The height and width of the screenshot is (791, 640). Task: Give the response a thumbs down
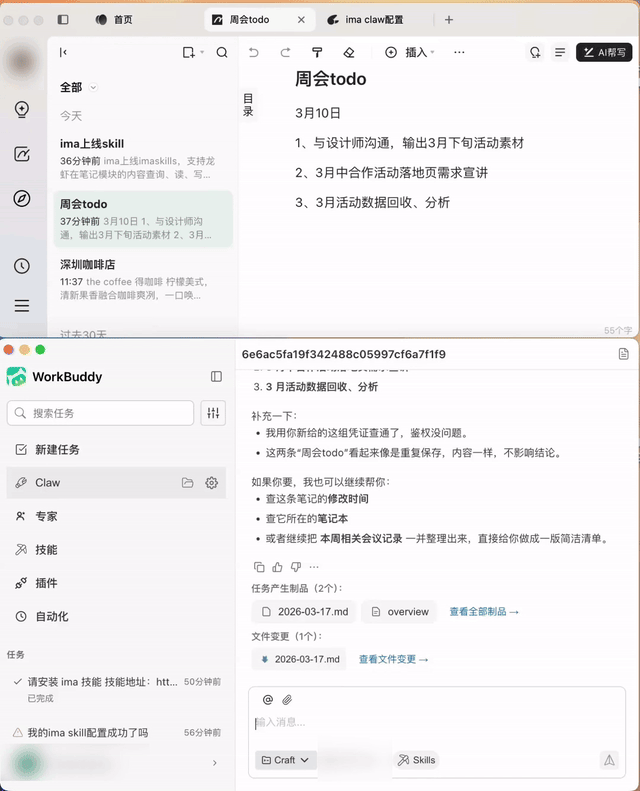click(x=296, y=567)
